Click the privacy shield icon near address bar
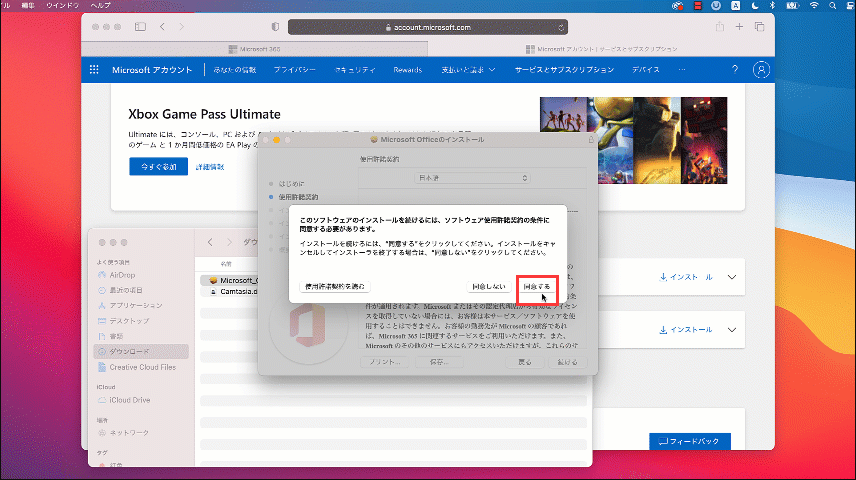This screenshot has width=856, height=480. 276,26
